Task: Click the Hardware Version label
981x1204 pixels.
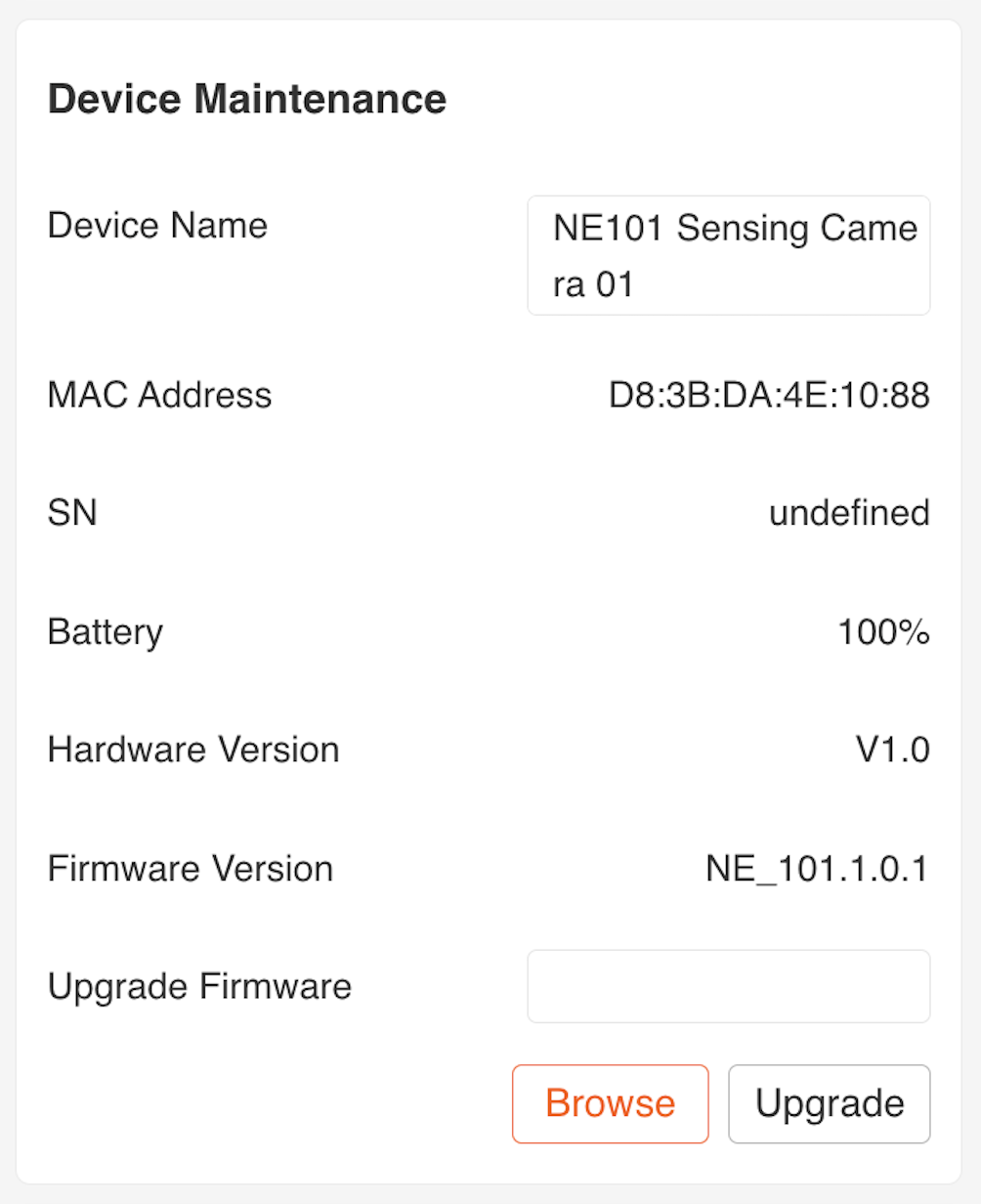Action: [x=192, y=750]
